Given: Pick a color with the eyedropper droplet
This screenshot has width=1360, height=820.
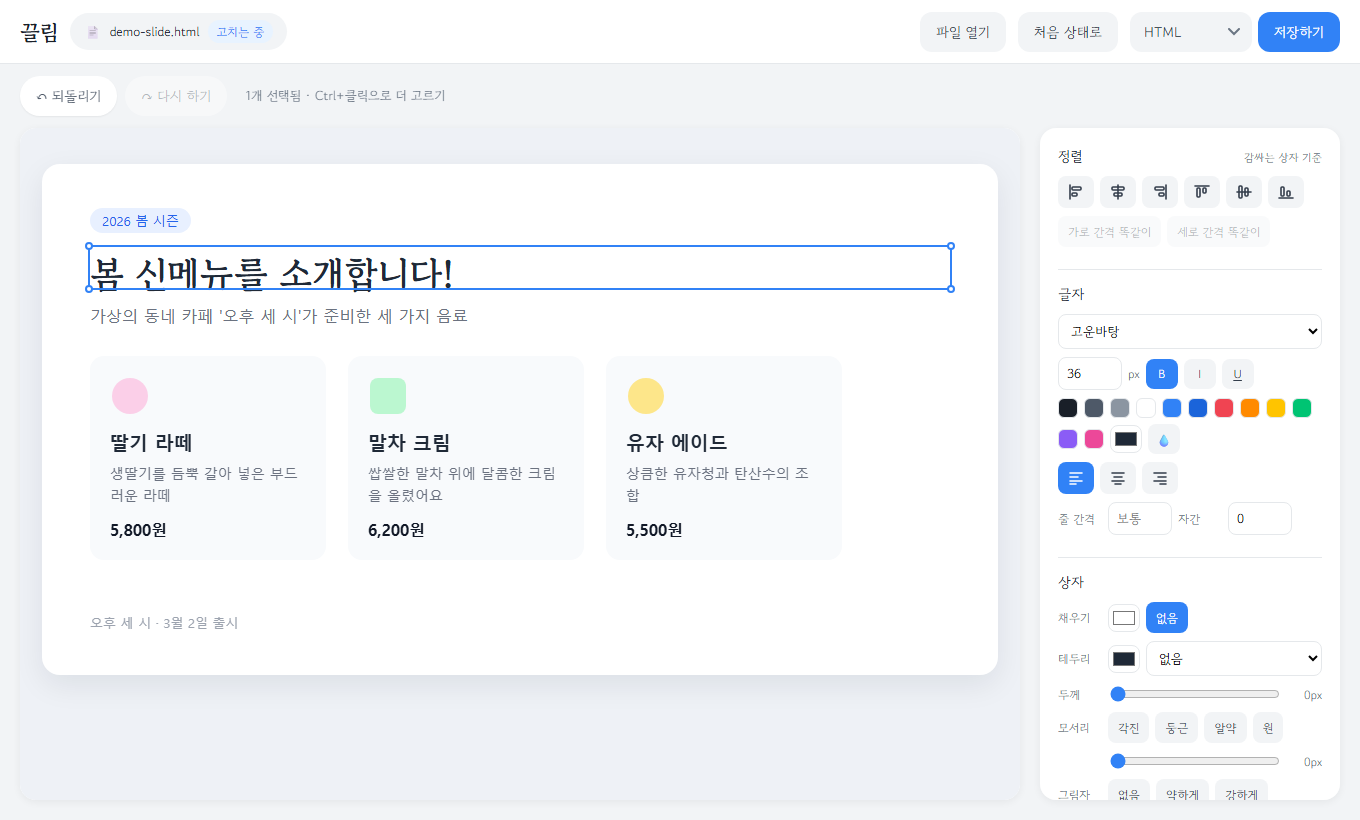Looking at the screenshot, I should pyautogui.click(x=1164, y=439).
